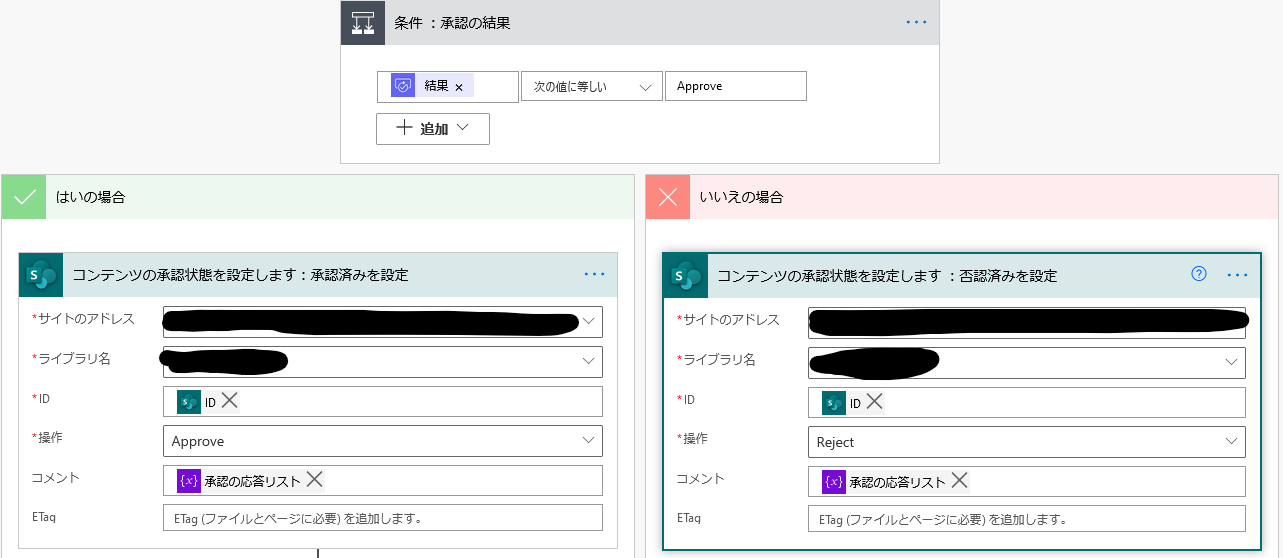Click the approval icon in the 結果 token
The width and height of the screenshot is (1283, 558).
[x=403, y=86]
